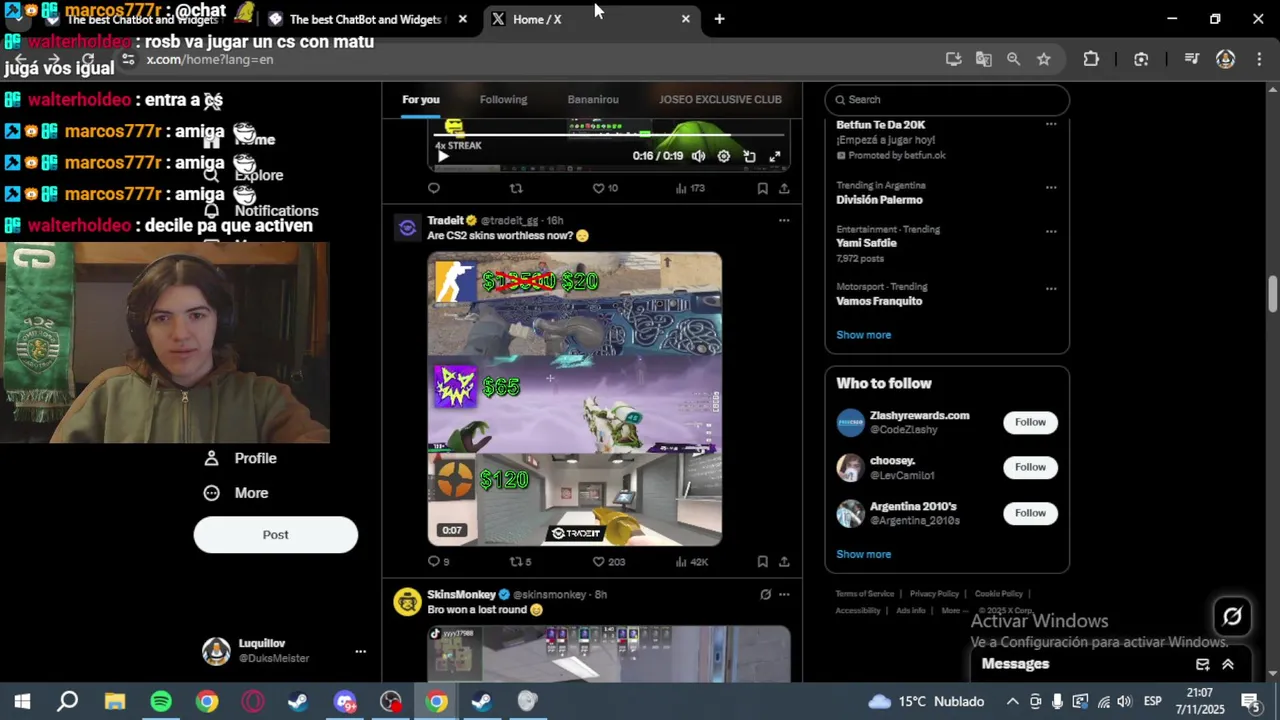Open Chrome extensions puzzle icon
1280x720 pixels.
coord(1091,59)
